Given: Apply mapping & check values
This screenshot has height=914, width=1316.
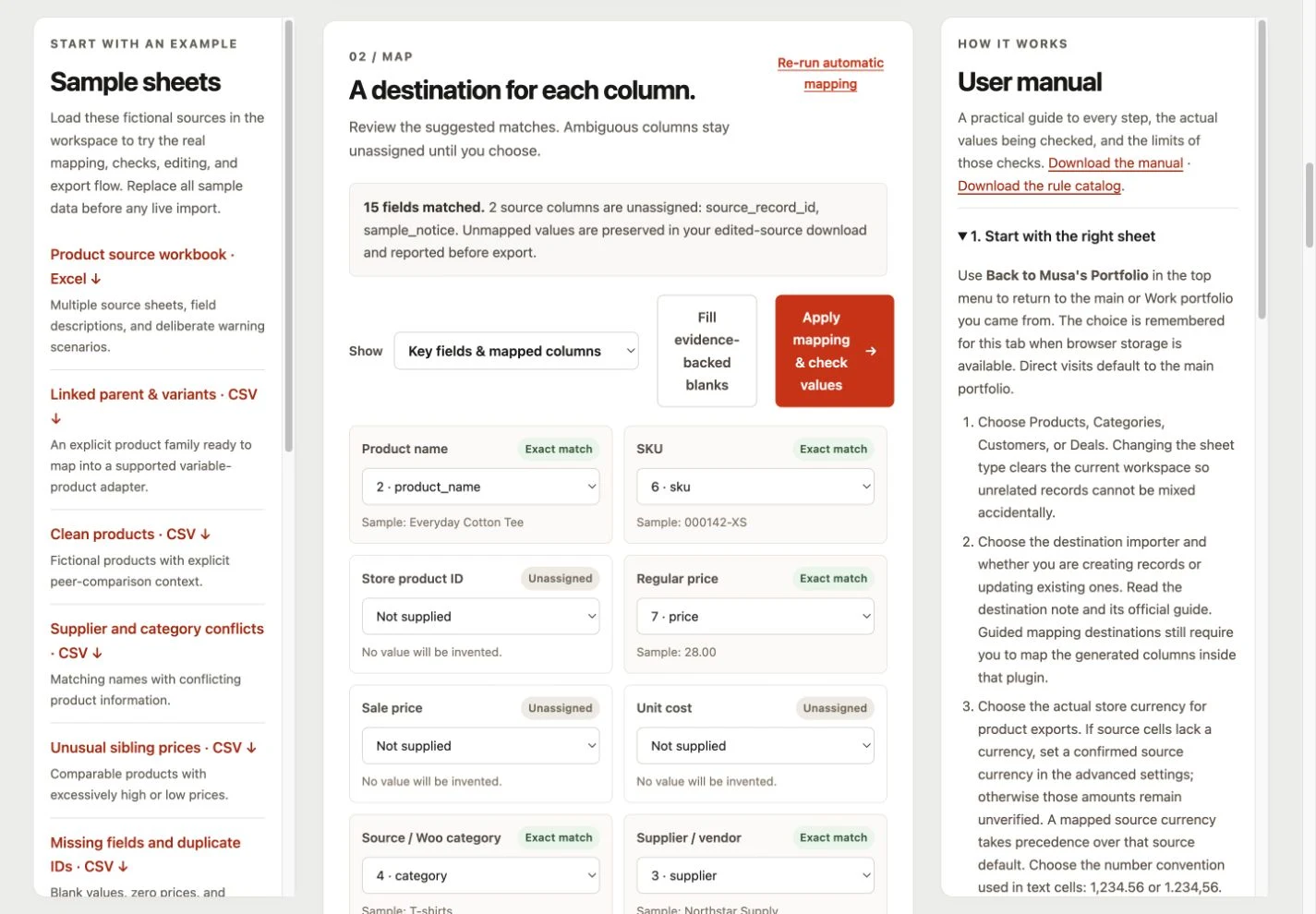Looking at the screenshot, I should [834, 351].
